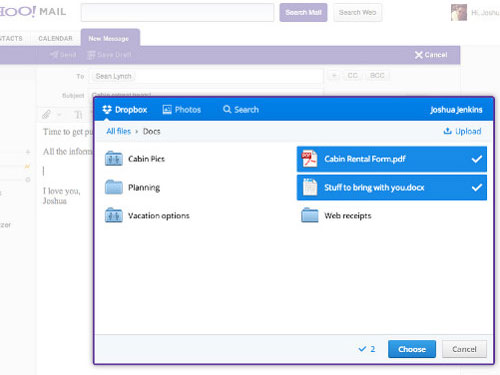This screenshot has width=500, height=375.
Task: Click the Docs breadcrumb text
Action: point(152,131)
